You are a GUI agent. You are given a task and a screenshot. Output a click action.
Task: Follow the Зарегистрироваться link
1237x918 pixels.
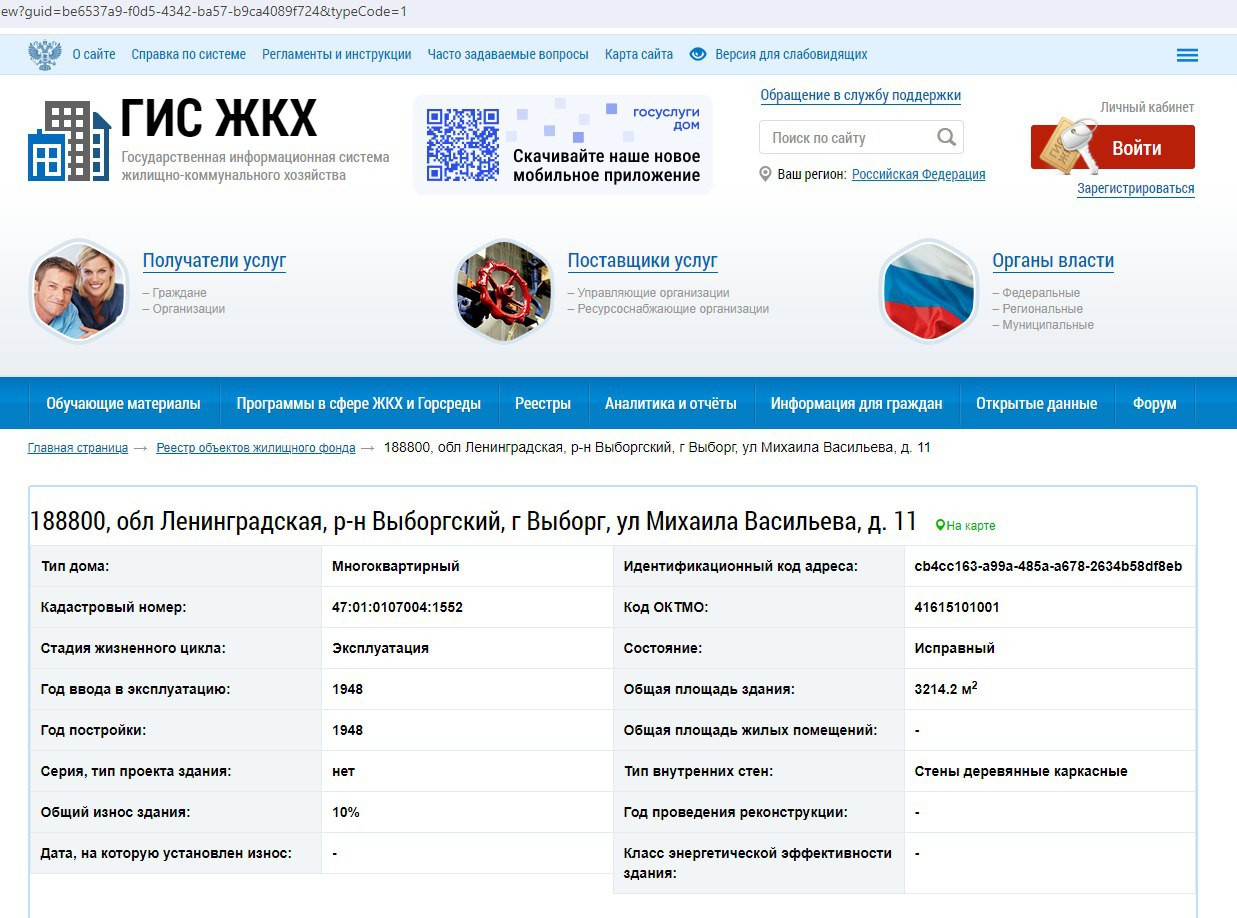1135,188
